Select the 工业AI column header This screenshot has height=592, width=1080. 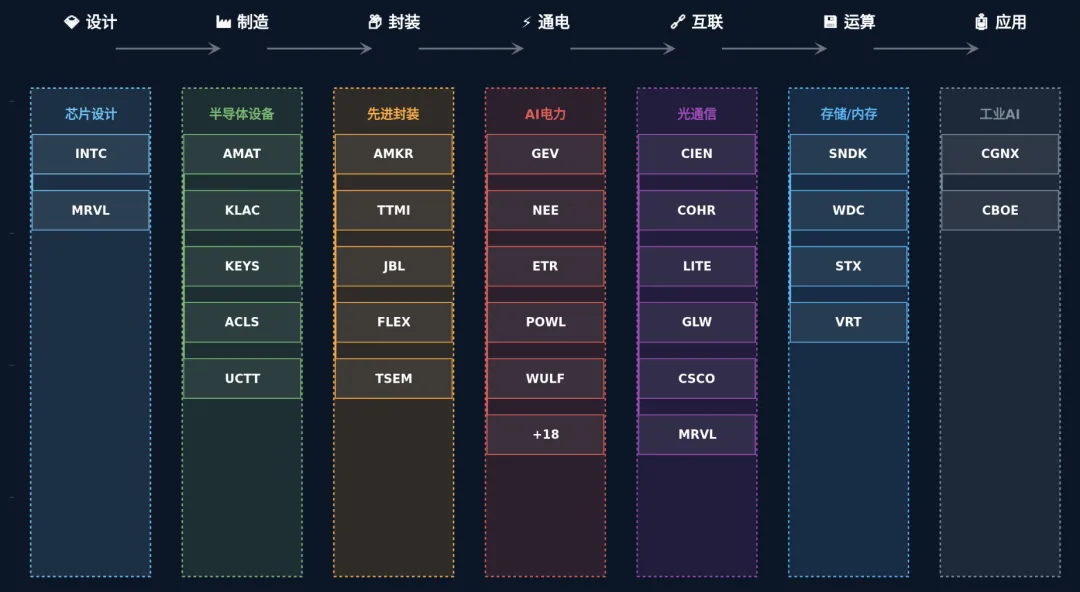[1000, 114]
